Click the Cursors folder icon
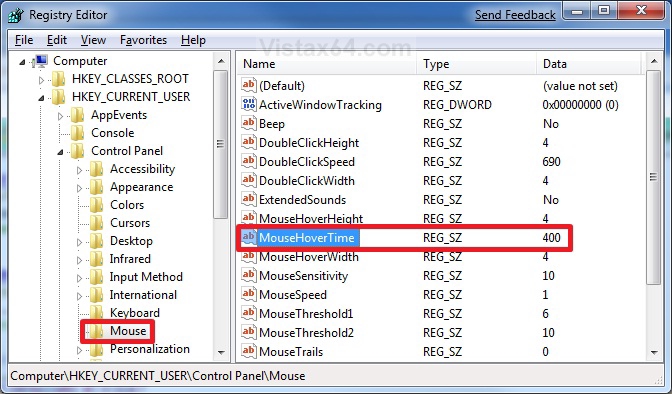The image size is (672, 394). (x=96, y=223)
